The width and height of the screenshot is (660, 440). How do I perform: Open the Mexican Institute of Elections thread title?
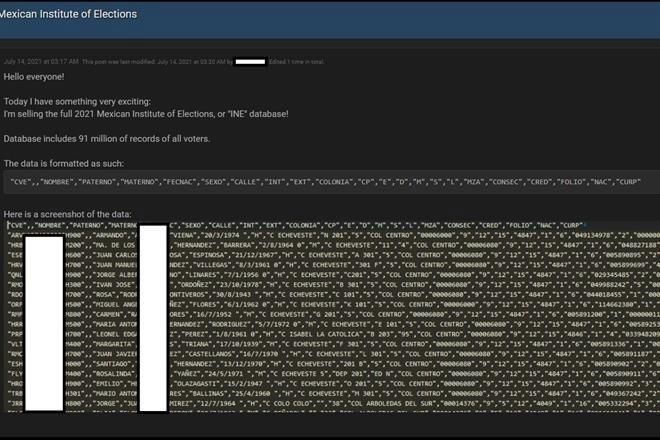(x=68, y=14)
